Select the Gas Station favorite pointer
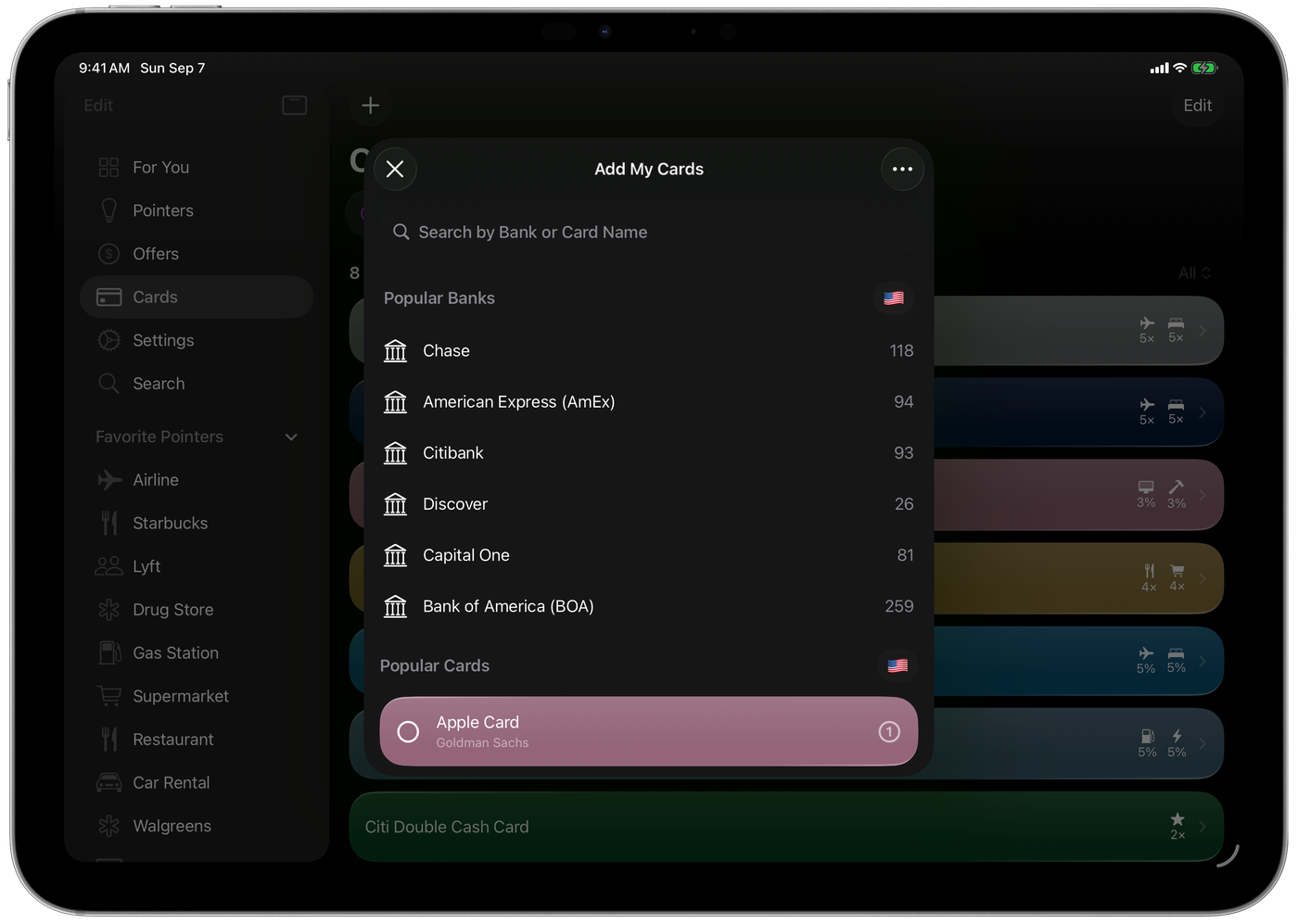This screenshot has height=924, width=1298. [x=175, y=653]
